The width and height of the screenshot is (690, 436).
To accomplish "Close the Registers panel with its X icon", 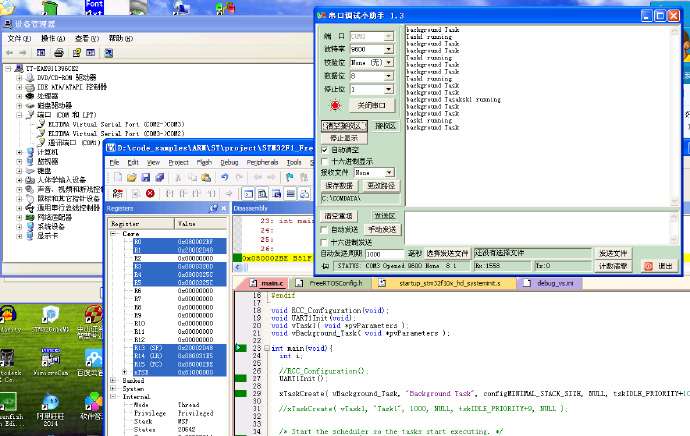I will click(x=222, y=208).
